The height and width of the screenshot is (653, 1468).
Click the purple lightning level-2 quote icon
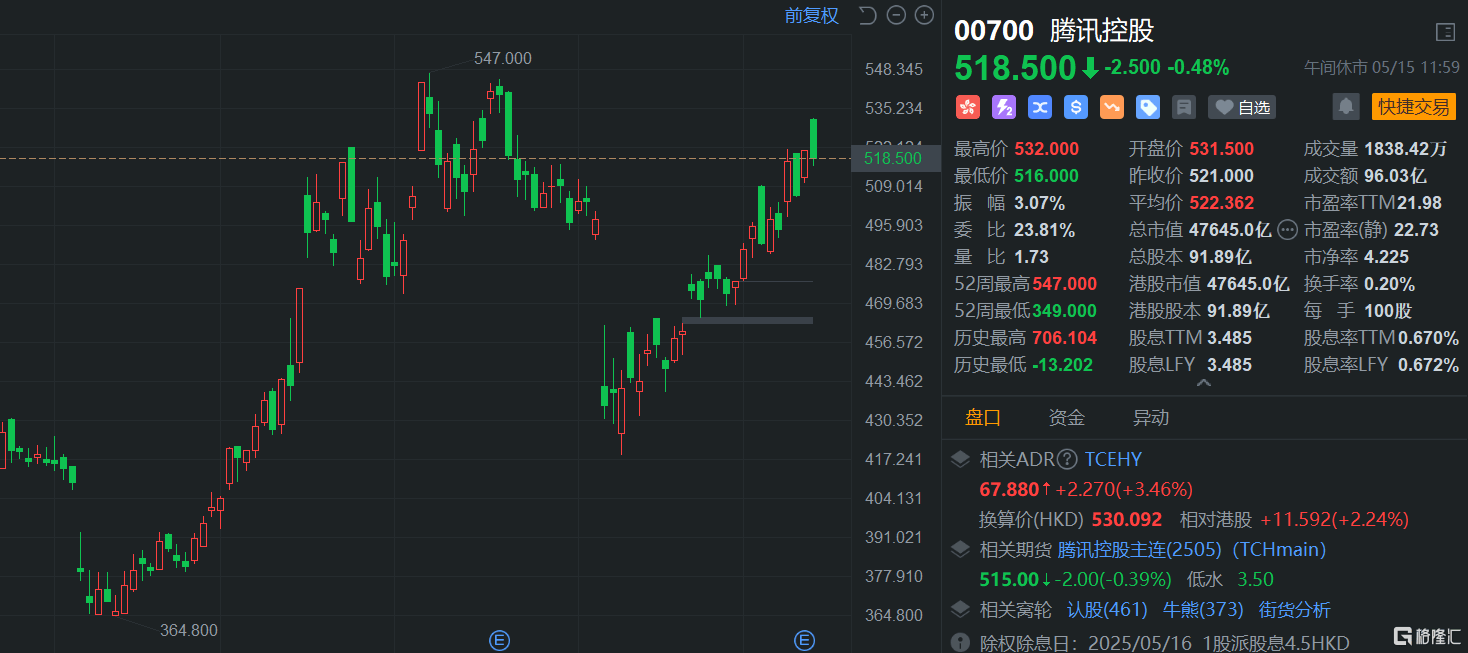click(x=1003, y=107)
